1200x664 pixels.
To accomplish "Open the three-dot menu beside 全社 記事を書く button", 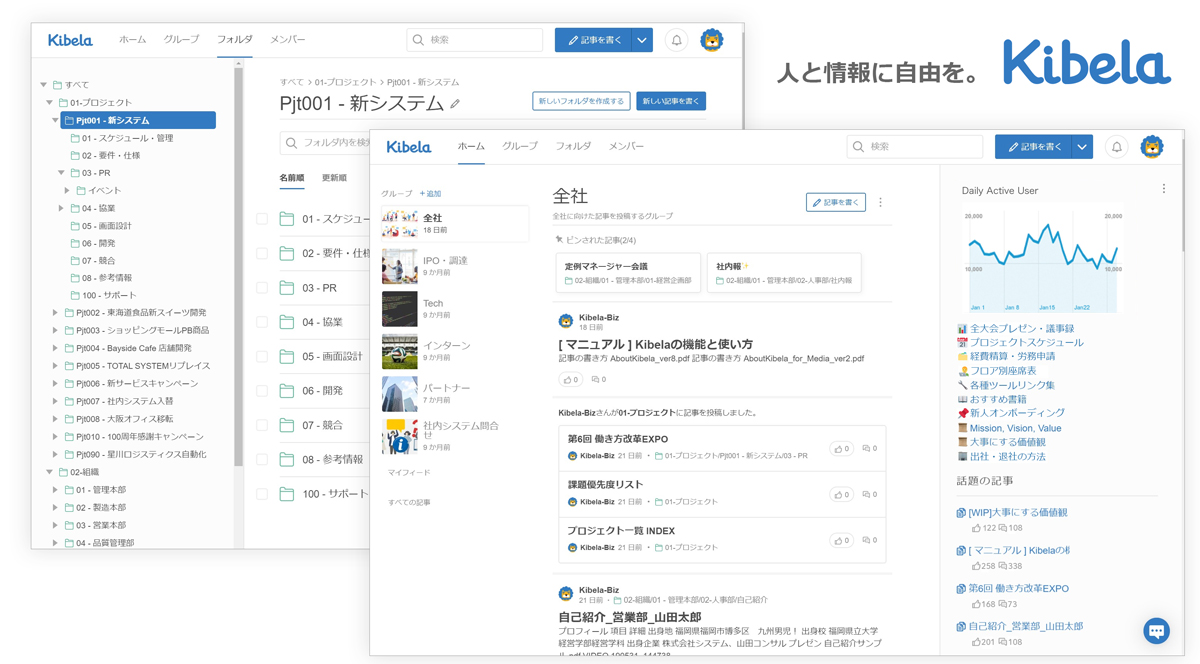I will pos(880,202).
